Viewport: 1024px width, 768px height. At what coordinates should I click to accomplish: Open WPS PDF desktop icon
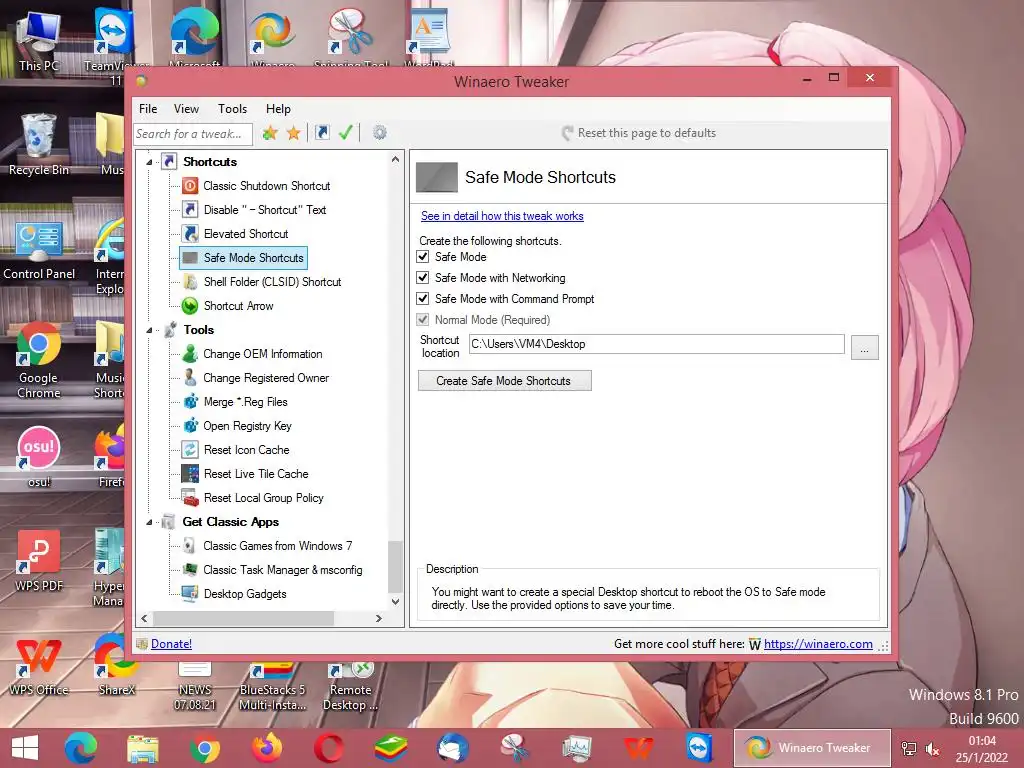[39, 561]
